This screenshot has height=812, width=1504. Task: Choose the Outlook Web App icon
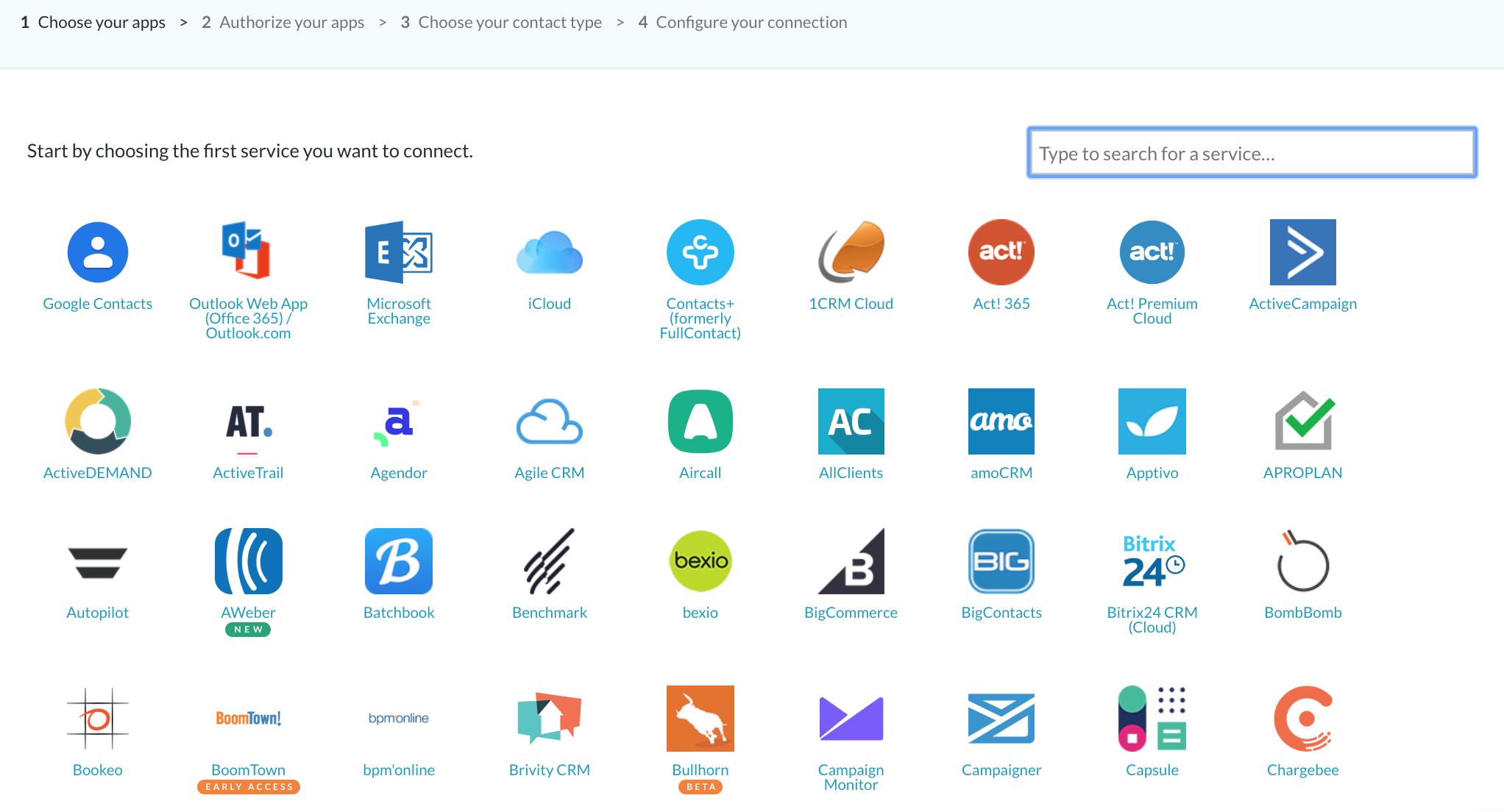click(248, 251)
